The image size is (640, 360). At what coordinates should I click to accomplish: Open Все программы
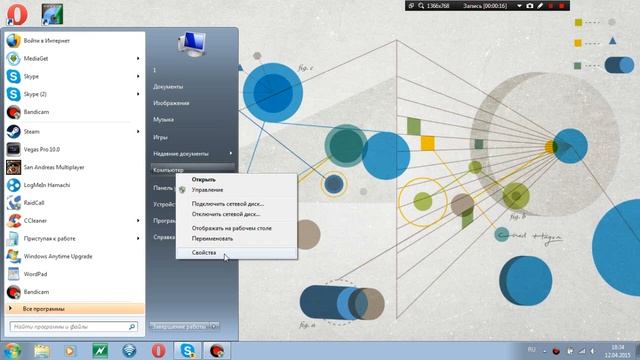[x=74, y=309]
